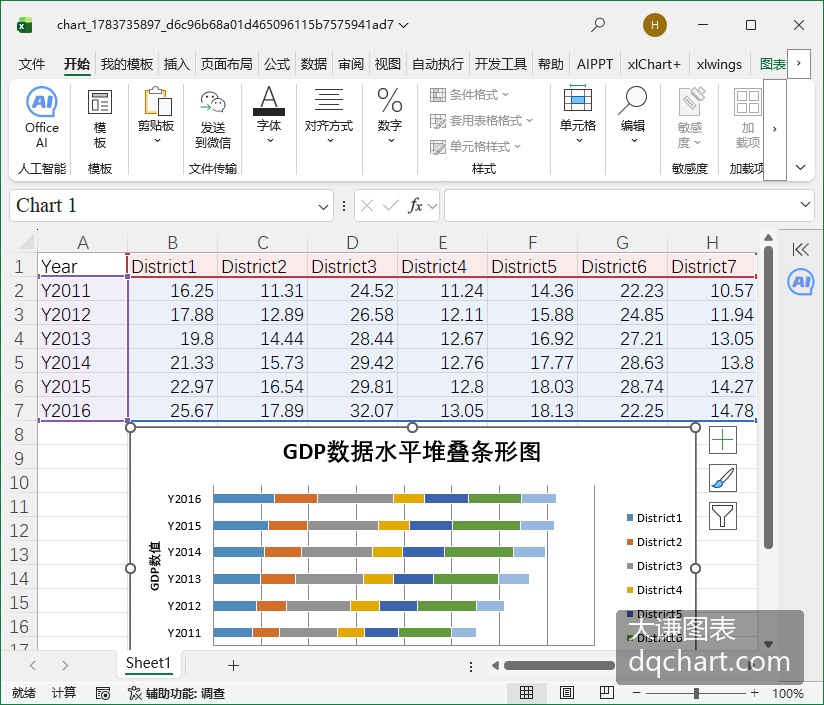The image size is (824, 705).
Task: Select cell A1 containing Year
Action: coord(83,266)
